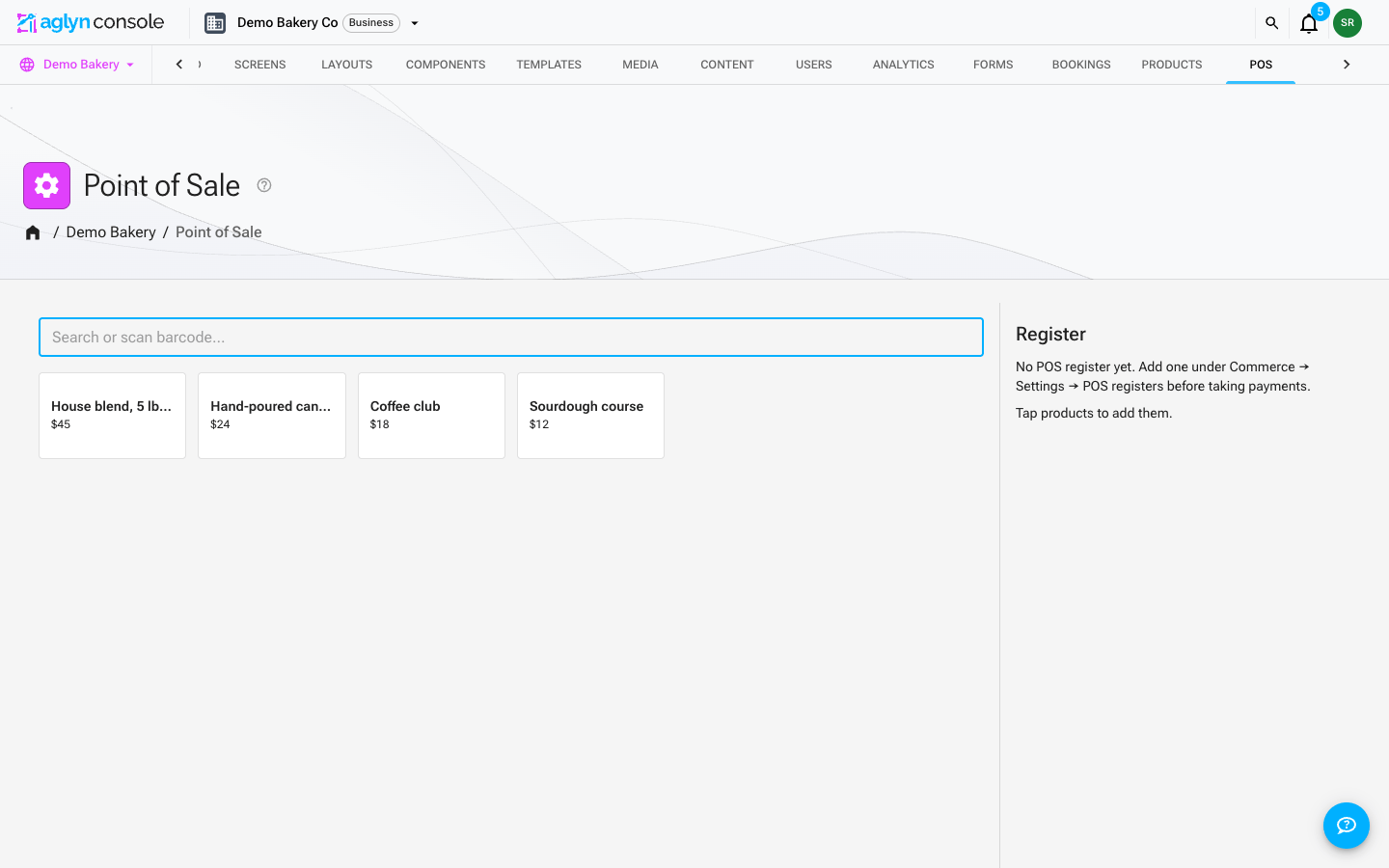This screenshot has height=868, width=1389.
Task: Open the BOOKINGS tab
Action: click(1081, 65)
